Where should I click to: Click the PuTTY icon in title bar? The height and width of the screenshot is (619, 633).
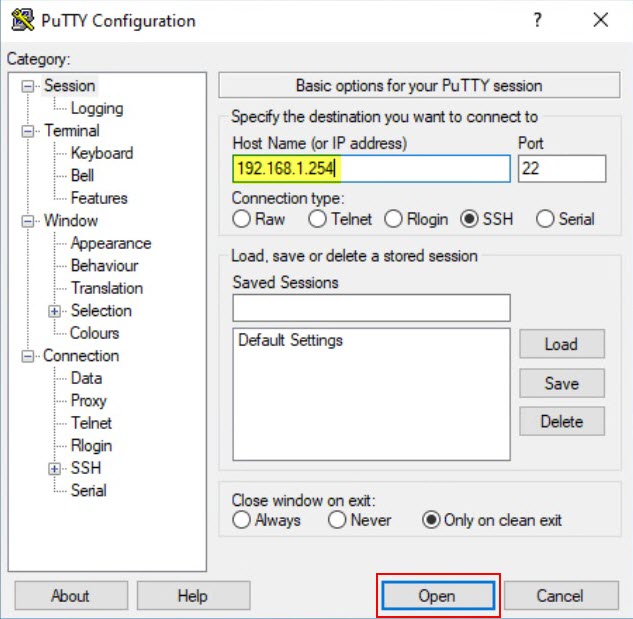point(21,20)
